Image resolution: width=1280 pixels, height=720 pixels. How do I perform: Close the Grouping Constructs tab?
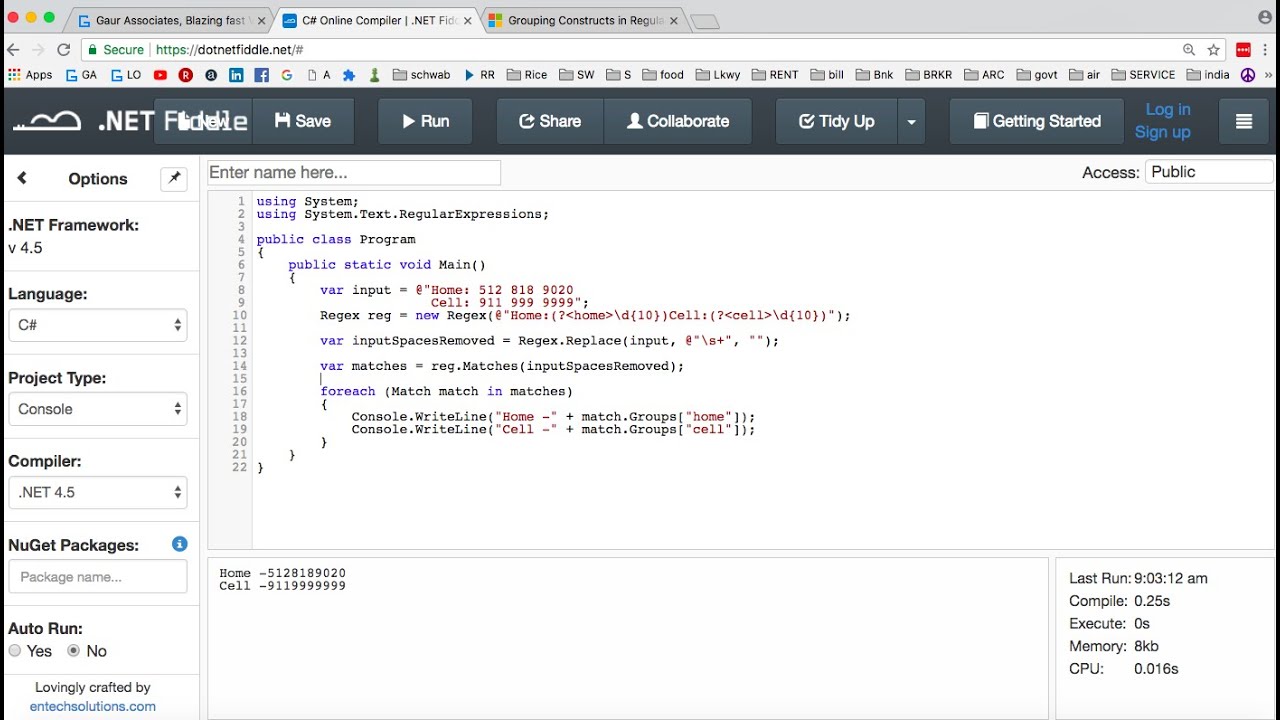click(x=673, y=20)
